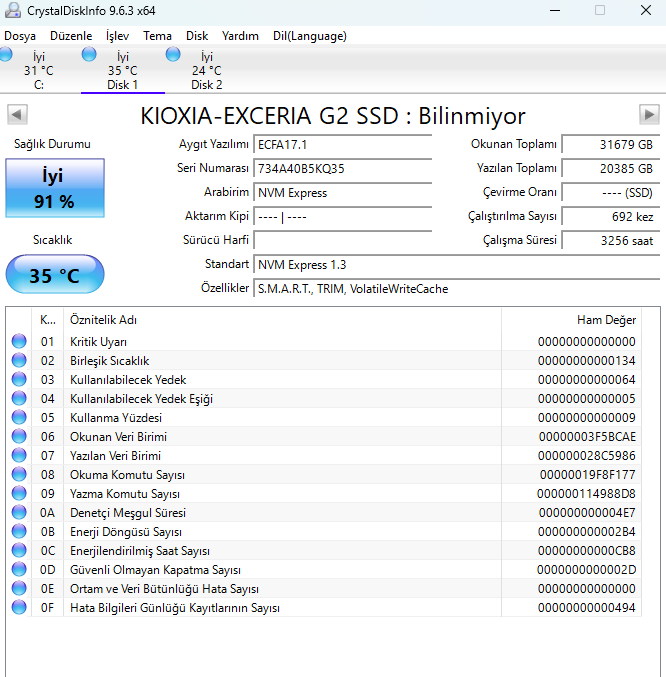Click the previous disk left arrow

pyautogui.click(x=17, y=114)
